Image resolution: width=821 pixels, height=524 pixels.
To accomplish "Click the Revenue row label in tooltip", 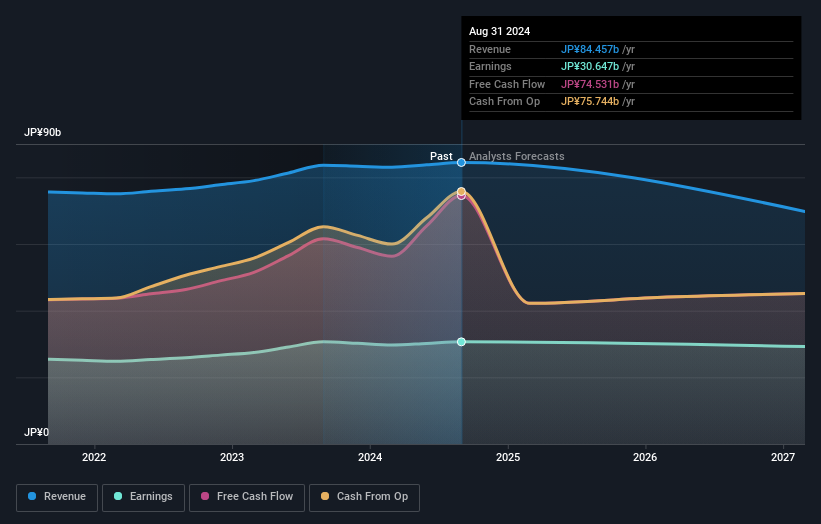I will [x=490, y=49].
